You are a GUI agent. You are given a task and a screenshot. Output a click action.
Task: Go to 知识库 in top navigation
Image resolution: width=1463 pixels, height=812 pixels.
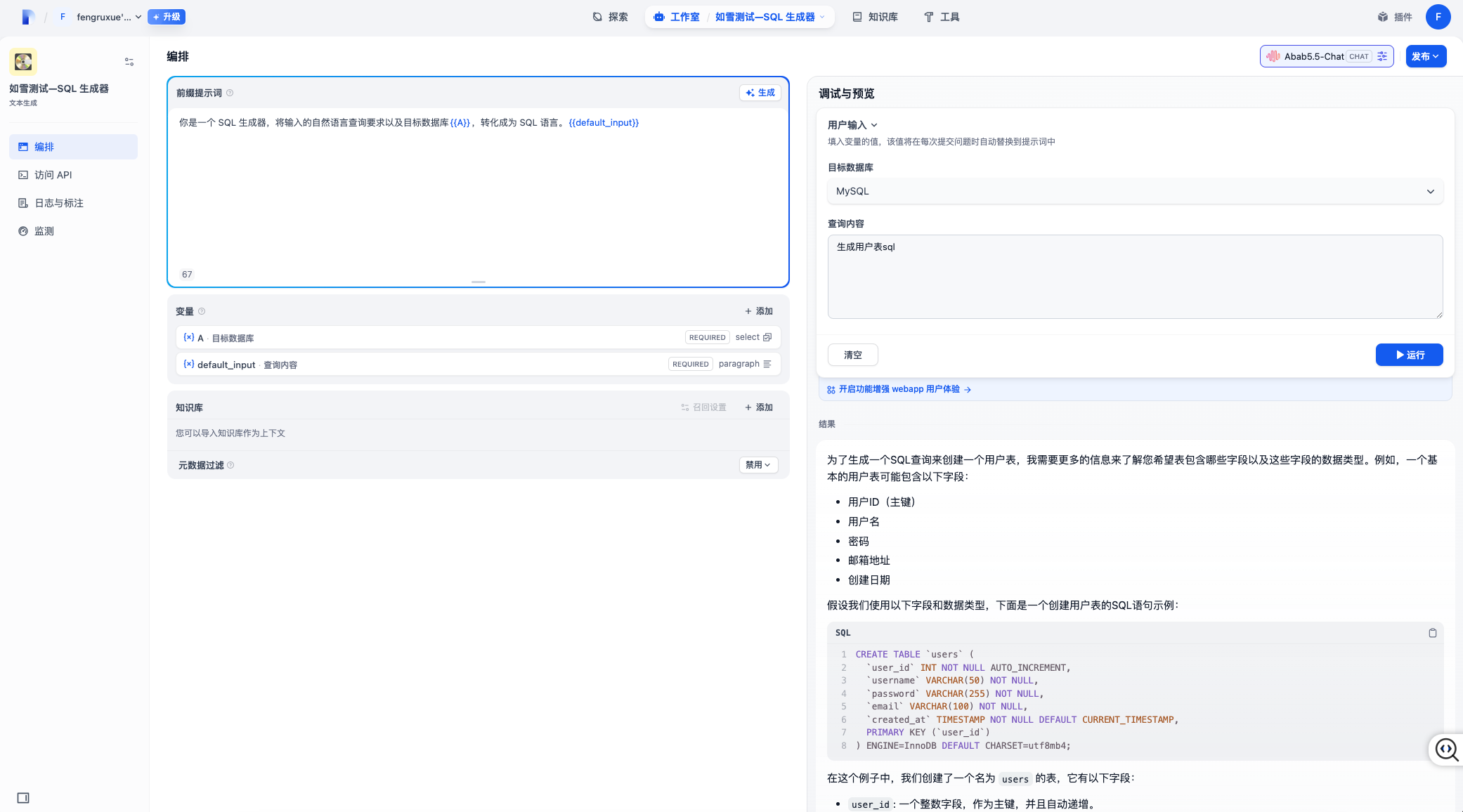(876, 17)
